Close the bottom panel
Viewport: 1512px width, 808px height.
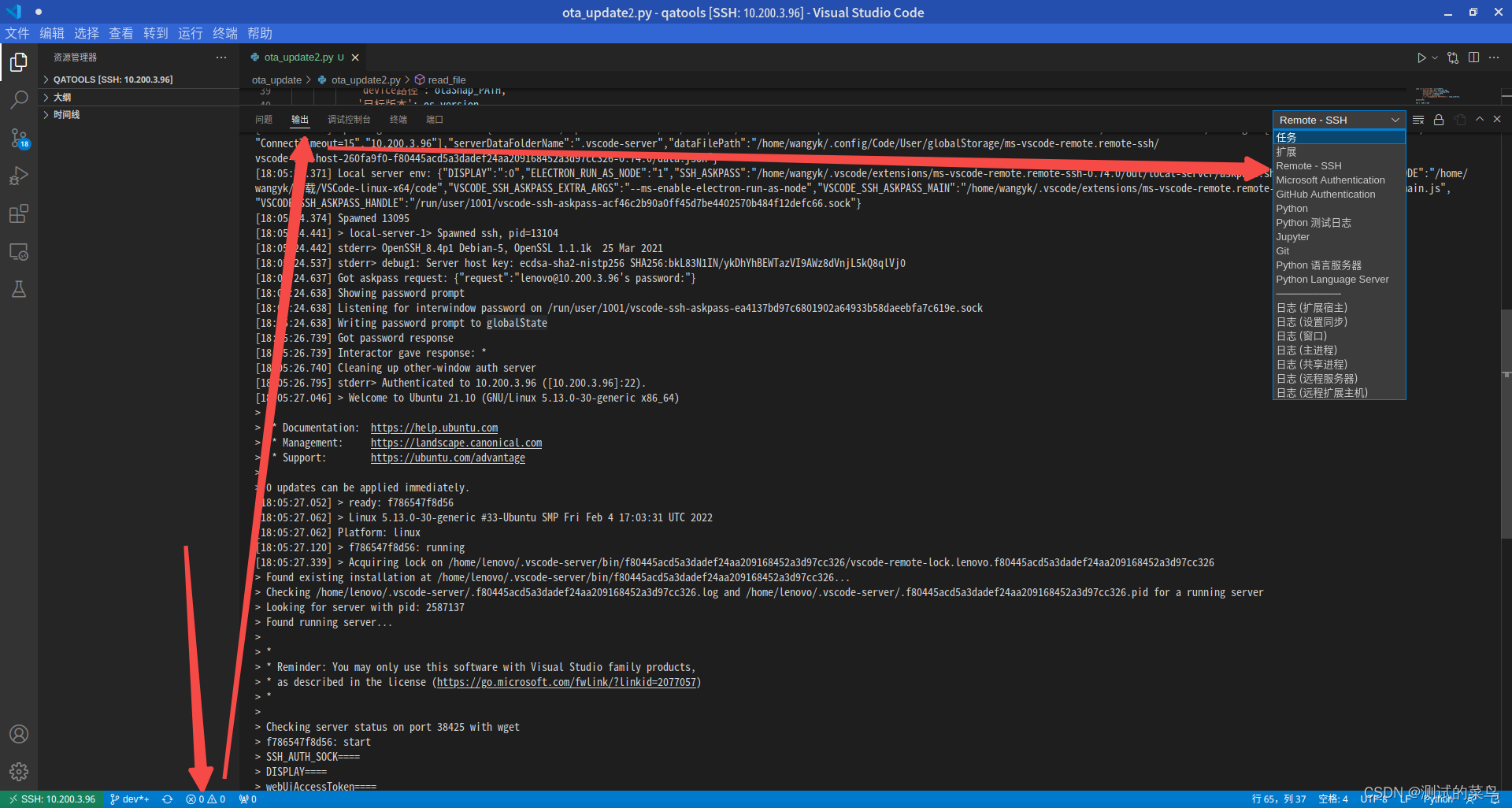pyautogui.click(x=1497, y=120)
